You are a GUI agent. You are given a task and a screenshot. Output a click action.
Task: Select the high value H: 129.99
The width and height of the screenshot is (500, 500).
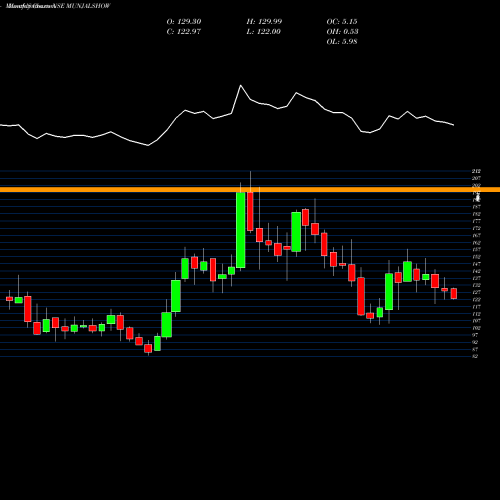tap(264, 22)
